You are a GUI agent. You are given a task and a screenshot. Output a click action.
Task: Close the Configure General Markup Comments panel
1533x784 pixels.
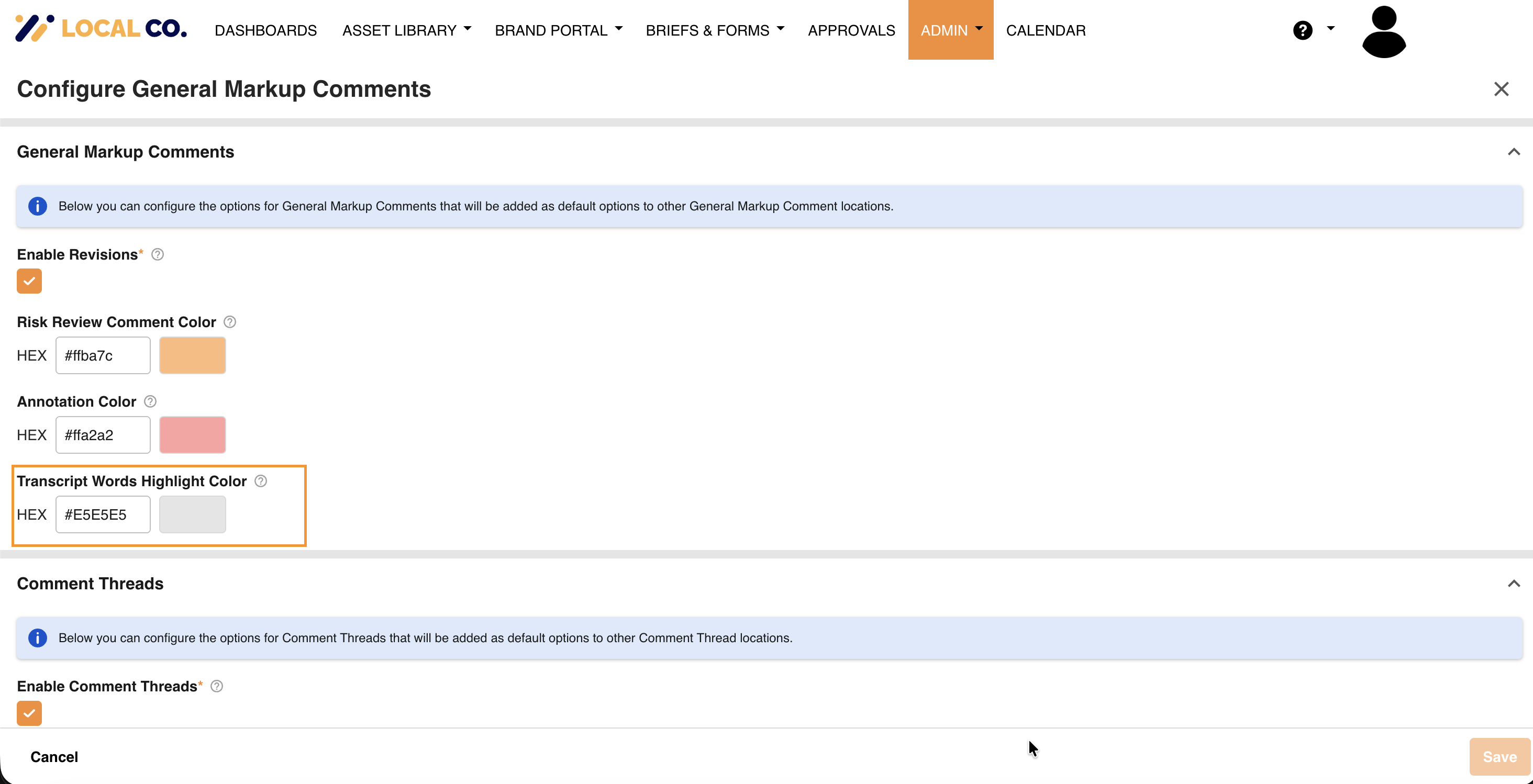(x=1501, y=89)
